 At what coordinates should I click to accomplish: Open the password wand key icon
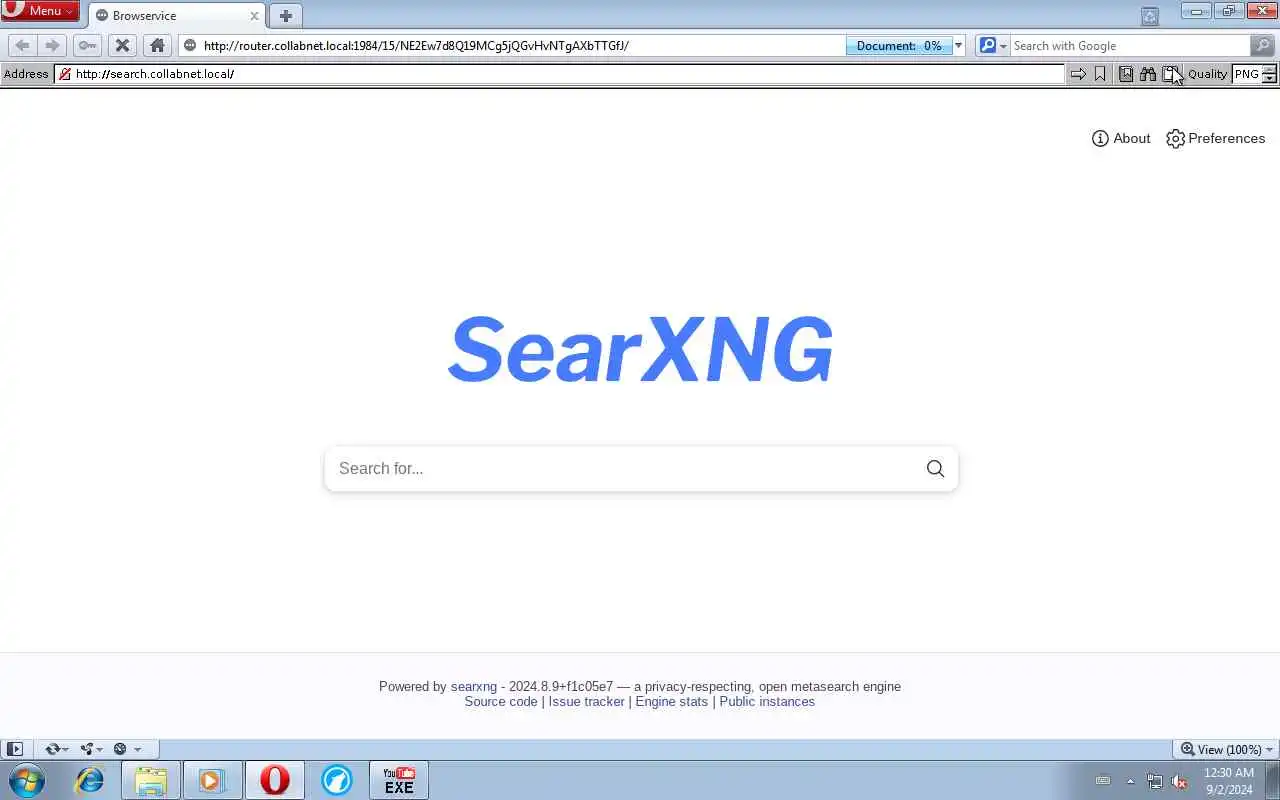tap(87, 45)
